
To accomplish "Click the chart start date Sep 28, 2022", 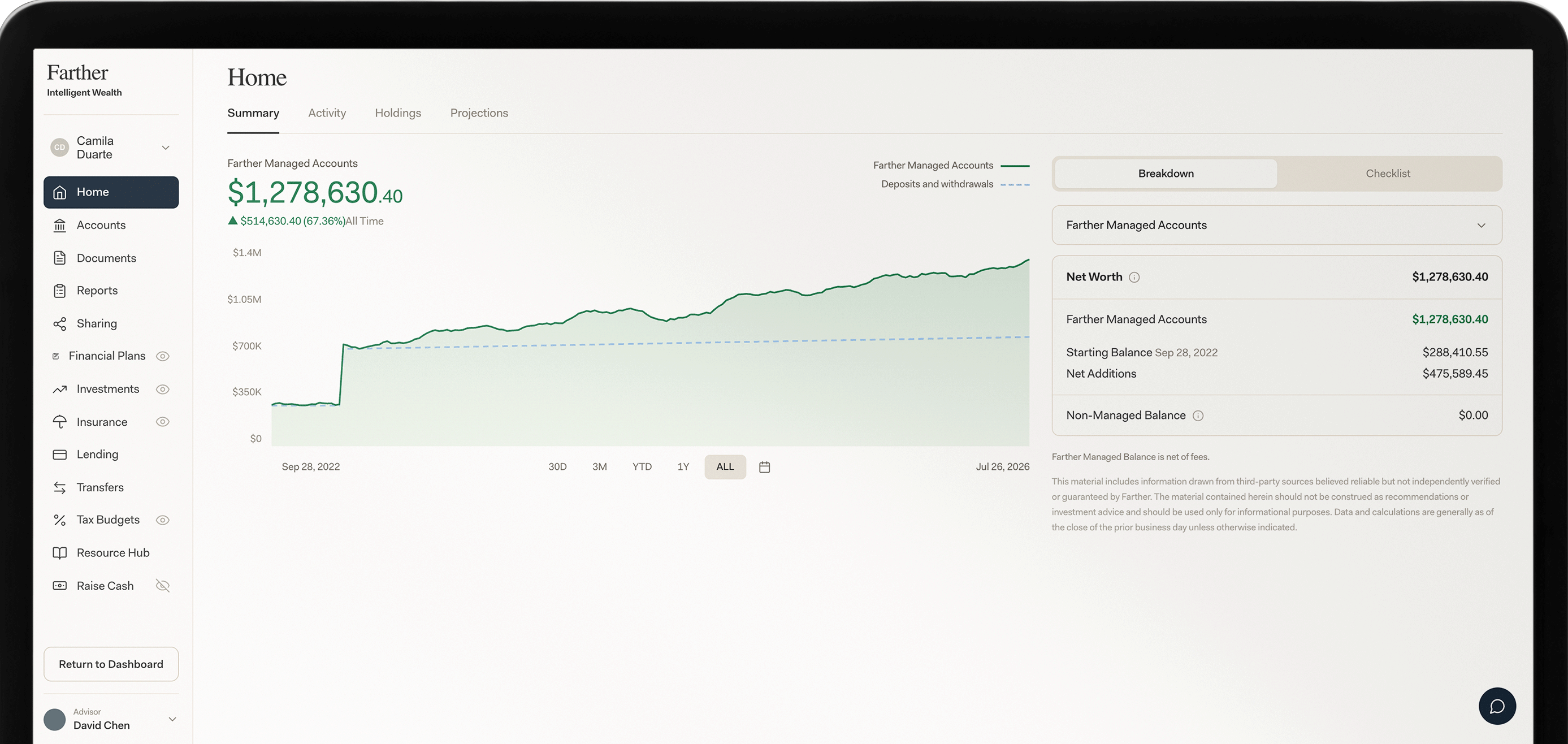I will point(310,467).
